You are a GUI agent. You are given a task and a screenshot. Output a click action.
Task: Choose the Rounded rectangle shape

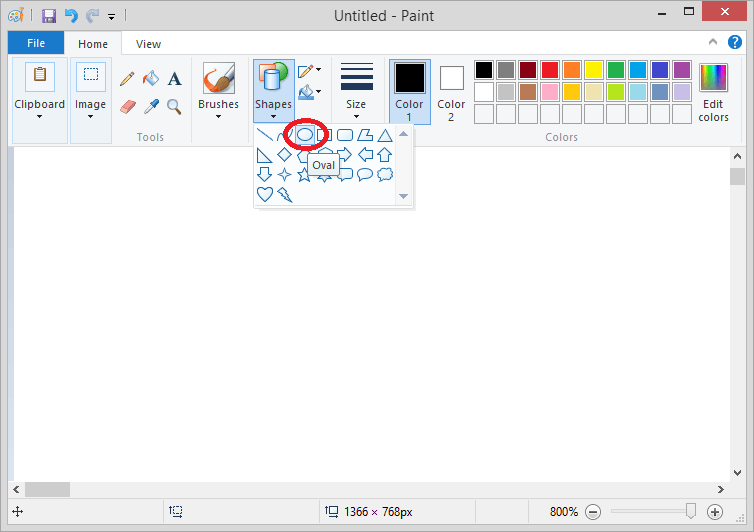[345, 135]
